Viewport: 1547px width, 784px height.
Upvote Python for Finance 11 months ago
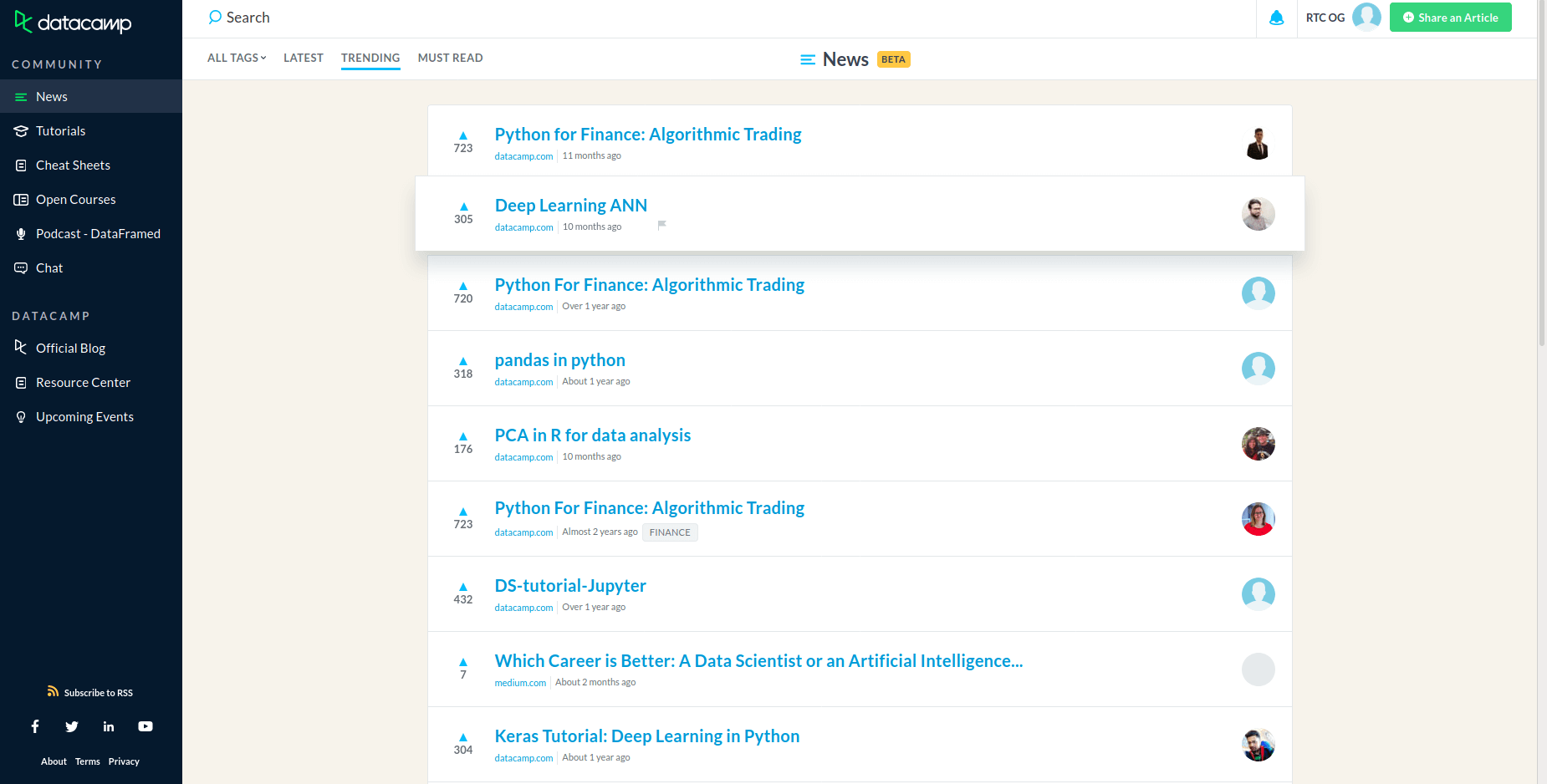(463, 135)
